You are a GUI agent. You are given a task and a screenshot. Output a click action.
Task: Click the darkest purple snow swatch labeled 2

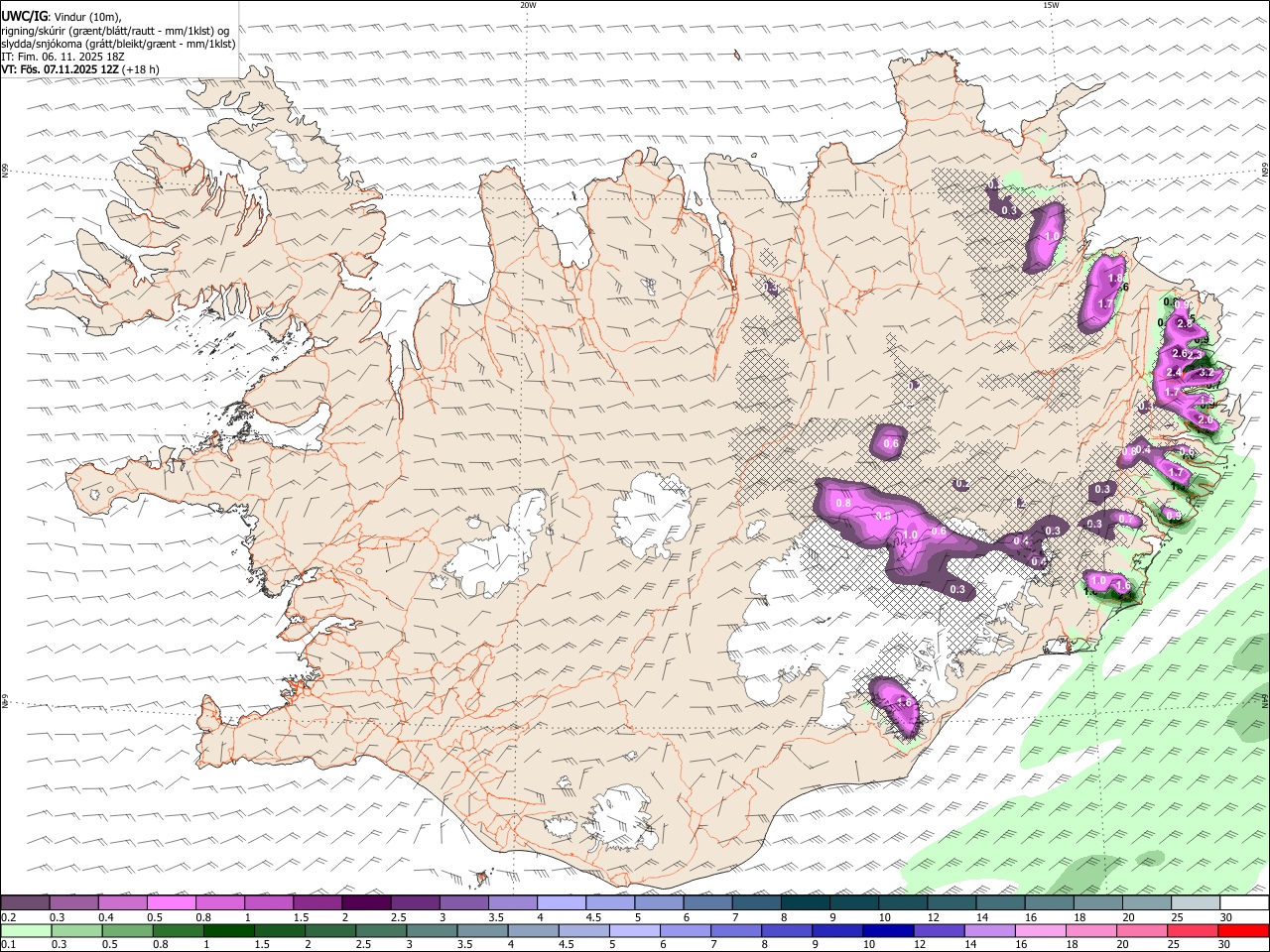[x=365, y=902]
